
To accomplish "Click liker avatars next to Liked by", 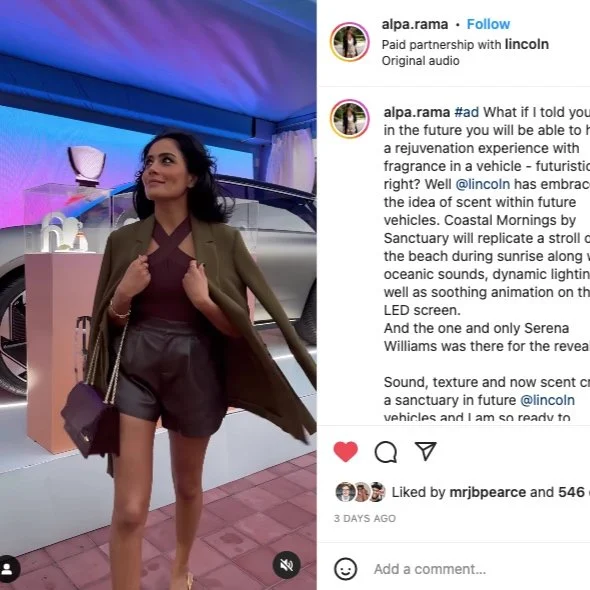I will coord(360,492).
